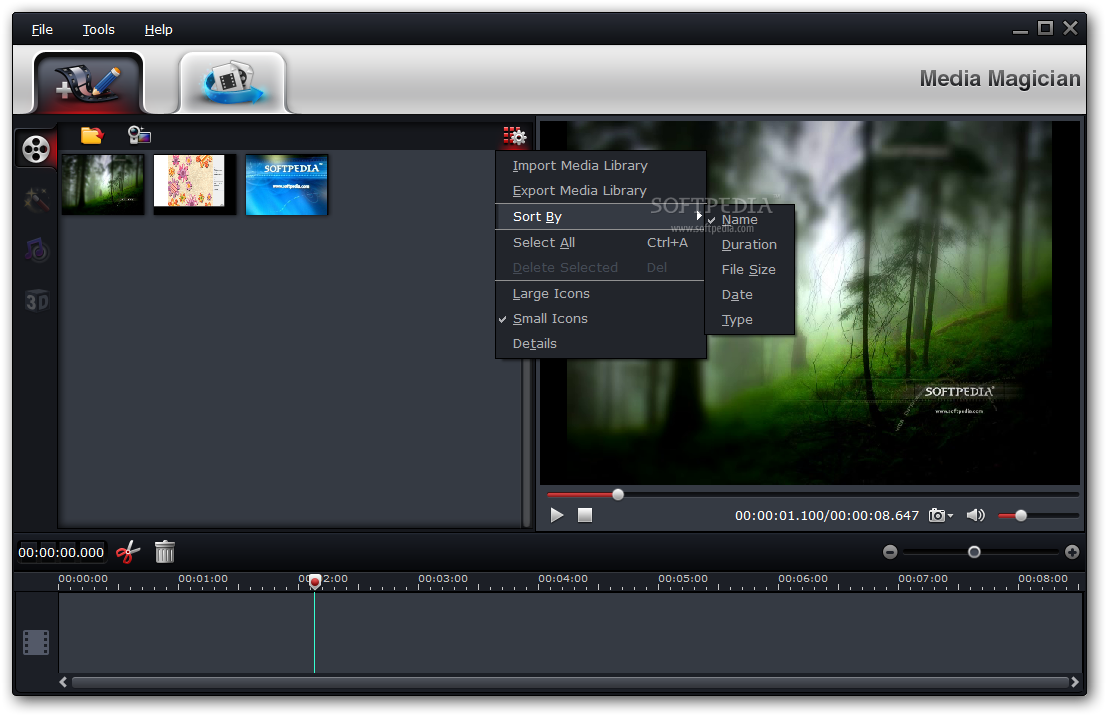
Task: Click the red timeline playhead marker
Action: pyautogui.click(x=315, y=581)
